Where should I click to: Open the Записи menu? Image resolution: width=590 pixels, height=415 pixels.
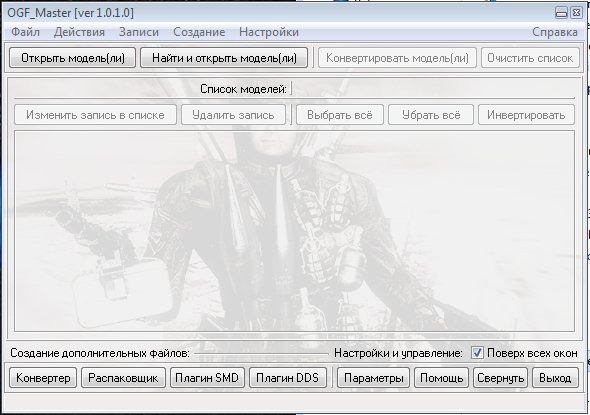[139, 32]
